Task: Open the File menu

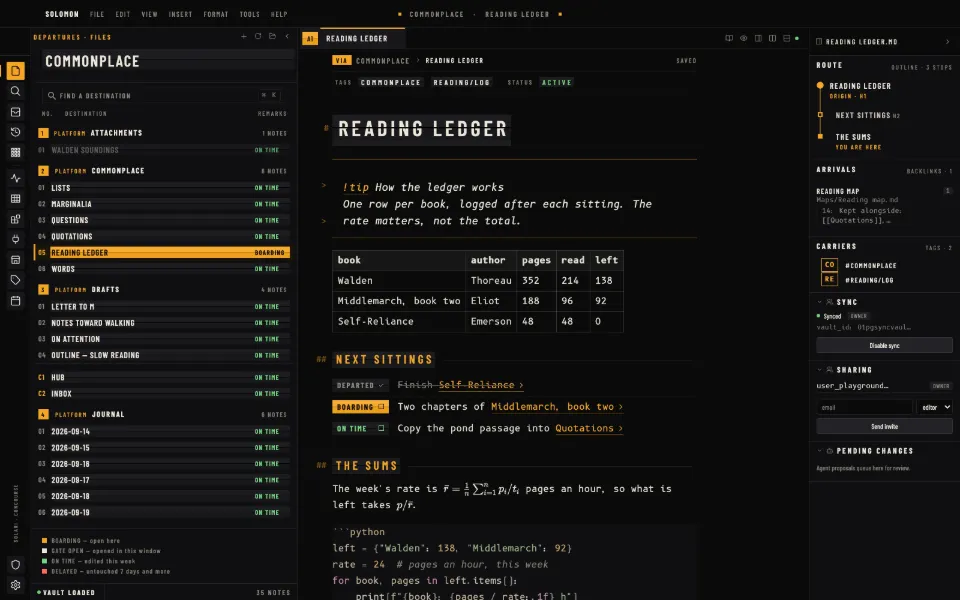Action: tap(97, 14)
